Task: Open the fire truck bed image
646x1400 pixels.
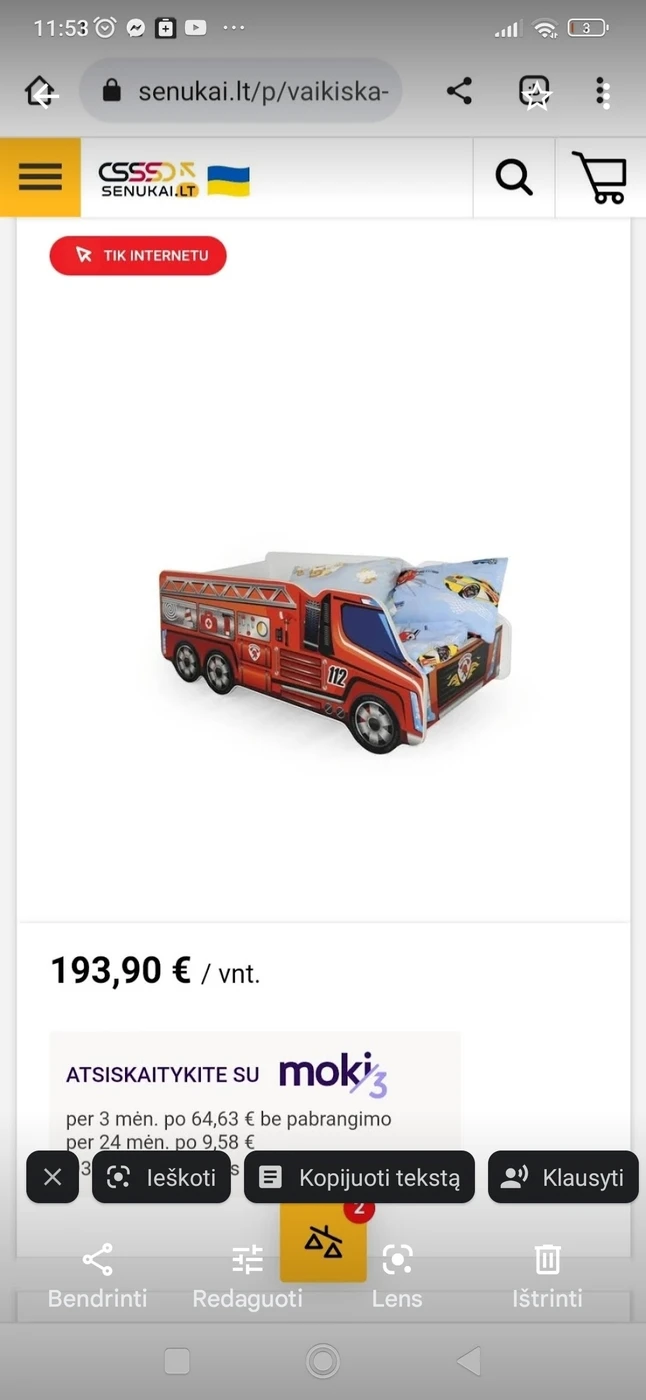Action: [335, 650]
